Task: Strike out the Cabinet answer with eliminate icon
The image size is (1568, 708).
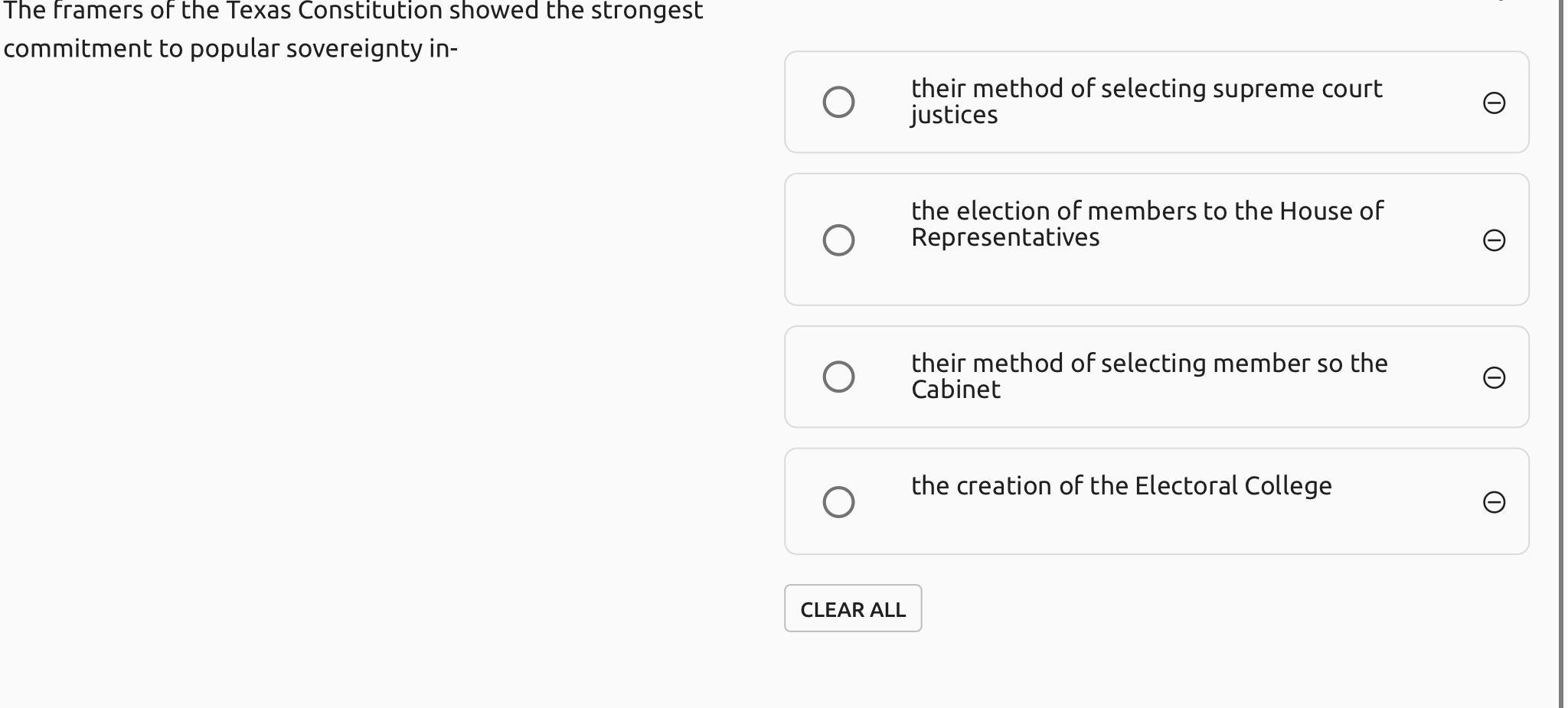Action: click(1494, 377)
